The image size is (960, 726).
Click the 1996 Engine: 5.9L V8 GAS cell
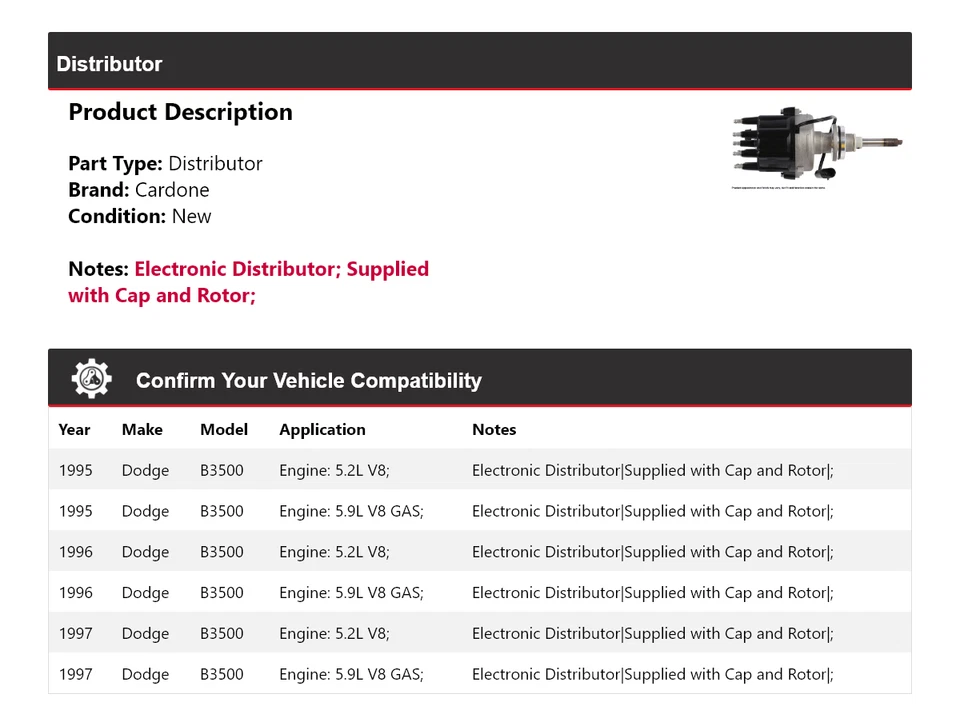click(x=351, y=593)
